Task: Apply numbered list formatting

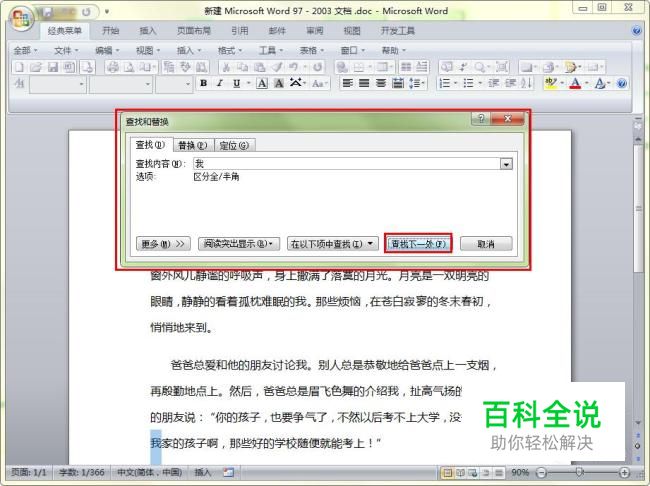Action: [444, 83]
